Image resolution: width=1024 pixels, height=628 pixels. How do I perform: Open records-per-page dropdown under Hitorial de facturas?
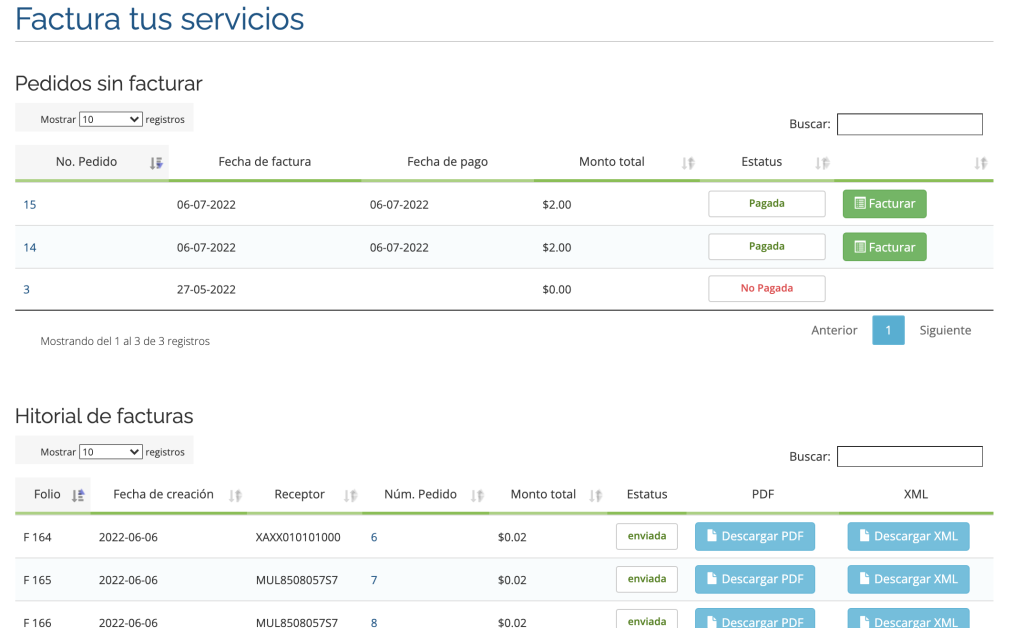click(x=110, y=452)
